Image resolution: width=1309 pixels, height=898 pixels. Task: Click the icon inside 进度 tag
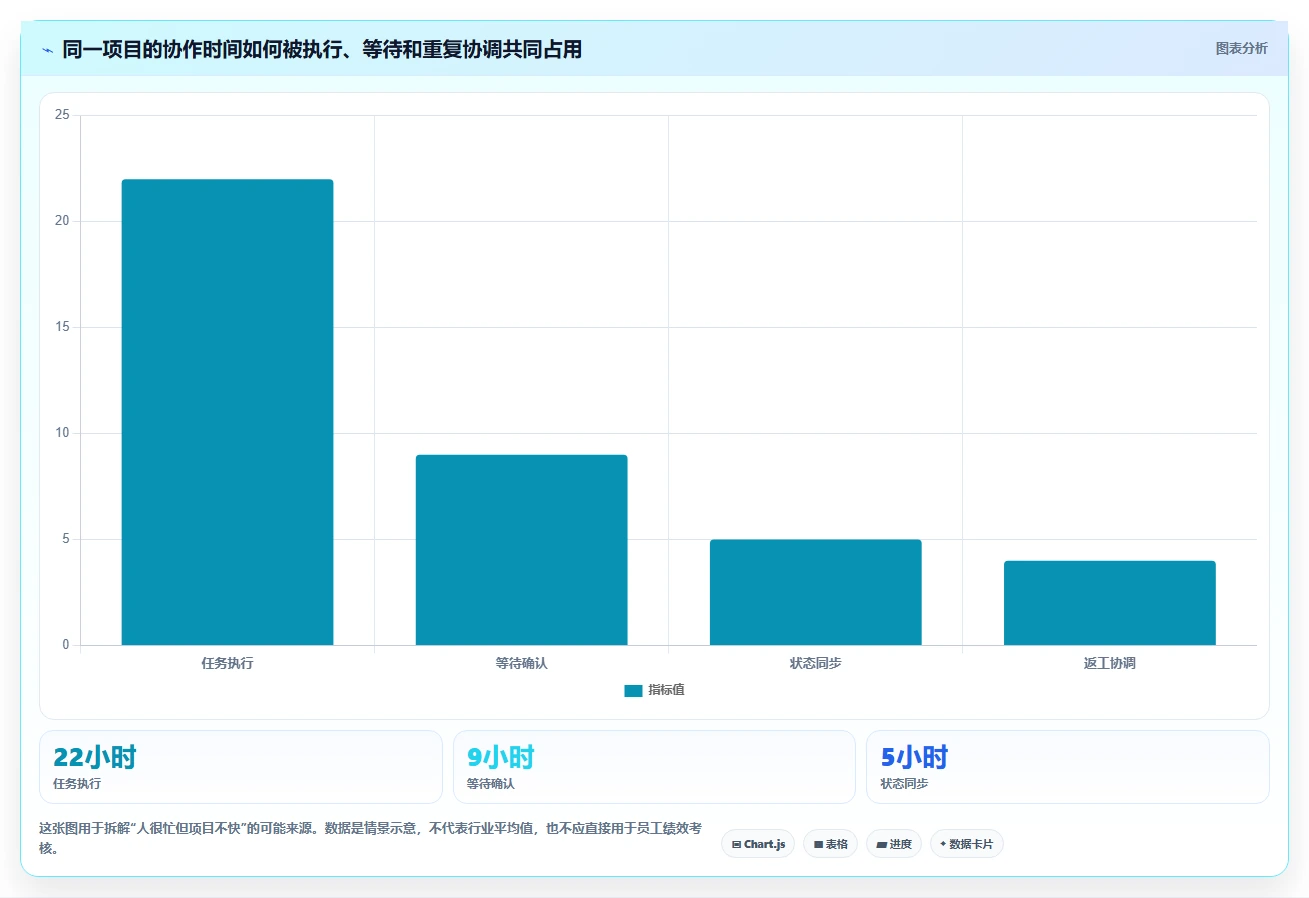click(881, 845)
